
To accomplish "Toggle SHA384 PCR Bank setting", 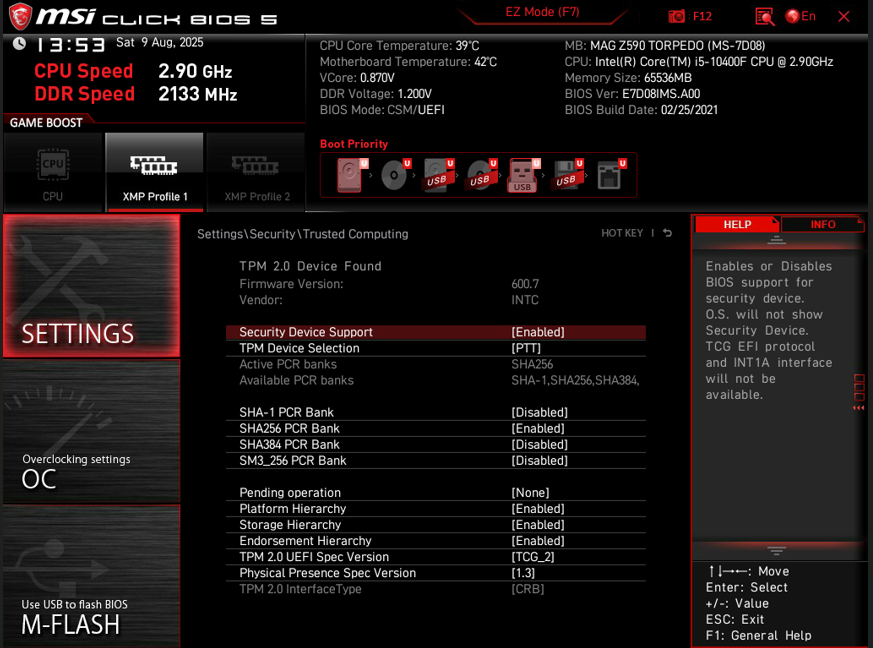I will tap(436, 445).
